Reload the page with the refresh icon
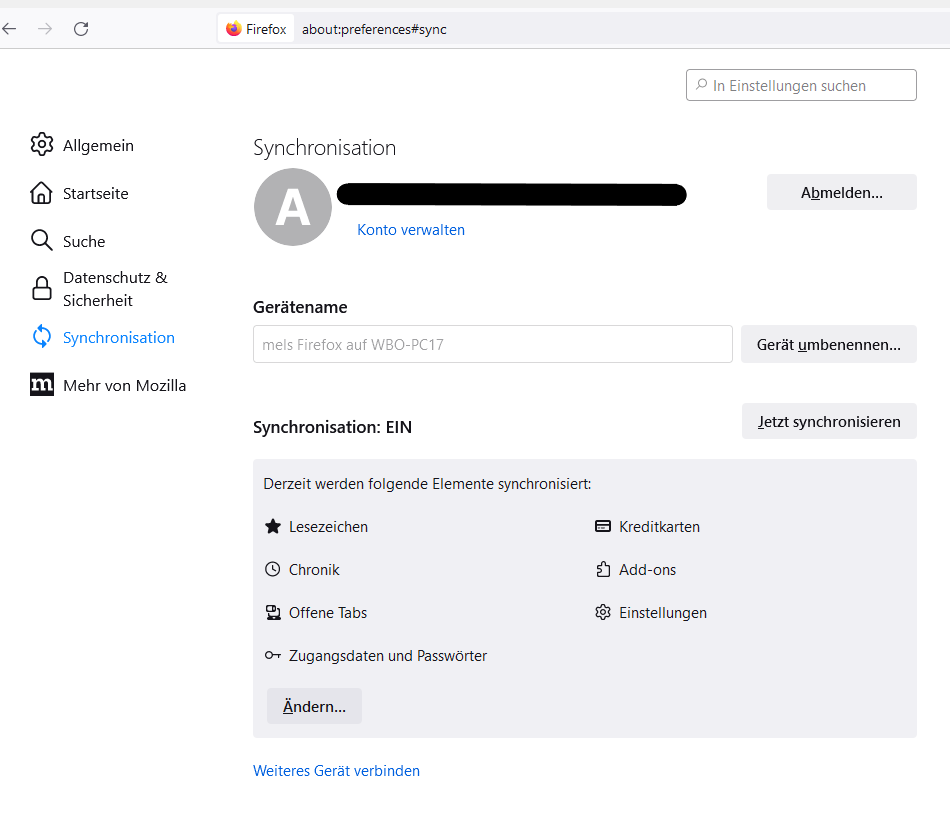Viewport: 950px width, 826px height. point(81,29)
